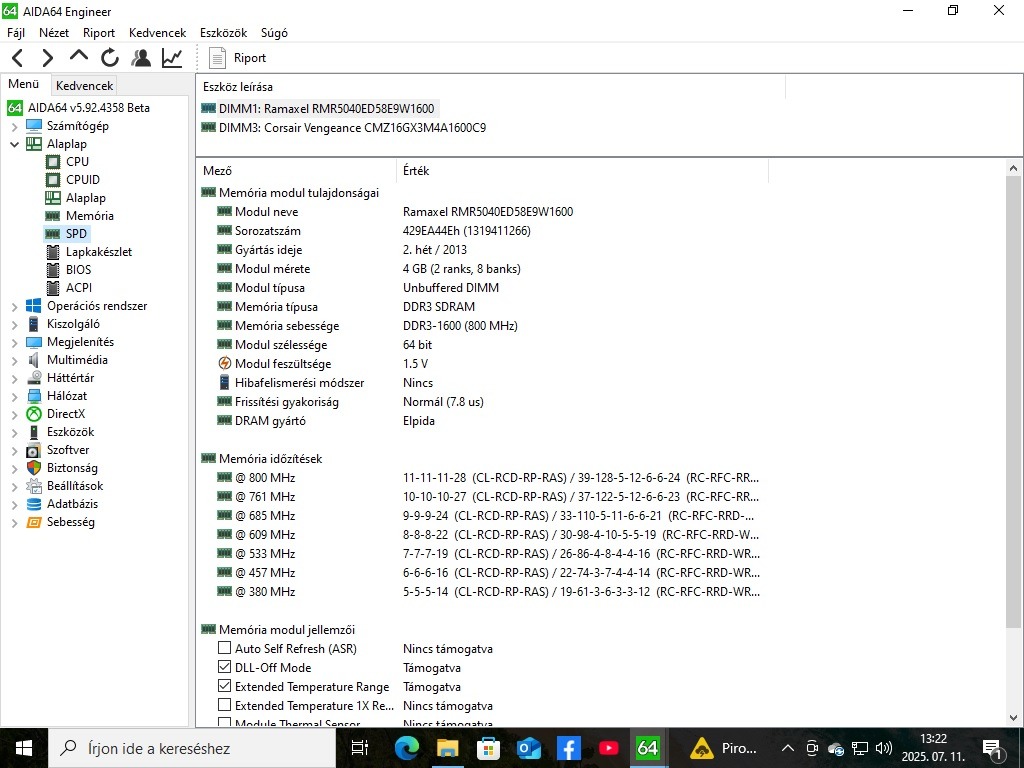This screenshot has height=768, width=1024.
Task: Open Microsoft Store from the taskbar
Action: coord(488,748)
